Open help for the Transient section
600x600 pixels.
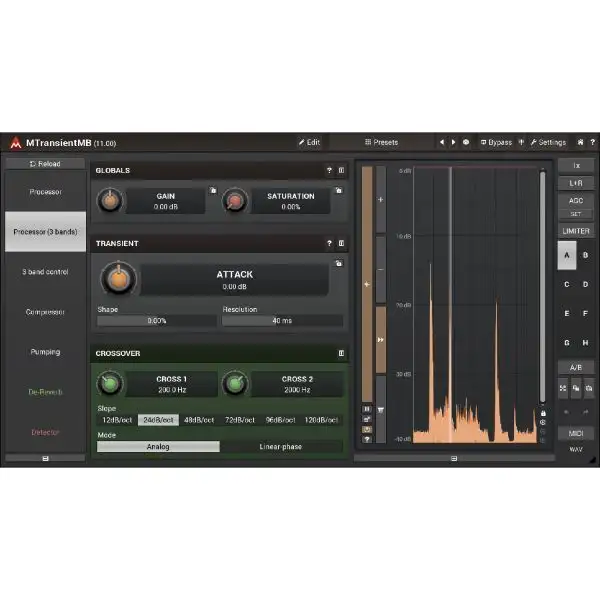[x=329, y=243]
